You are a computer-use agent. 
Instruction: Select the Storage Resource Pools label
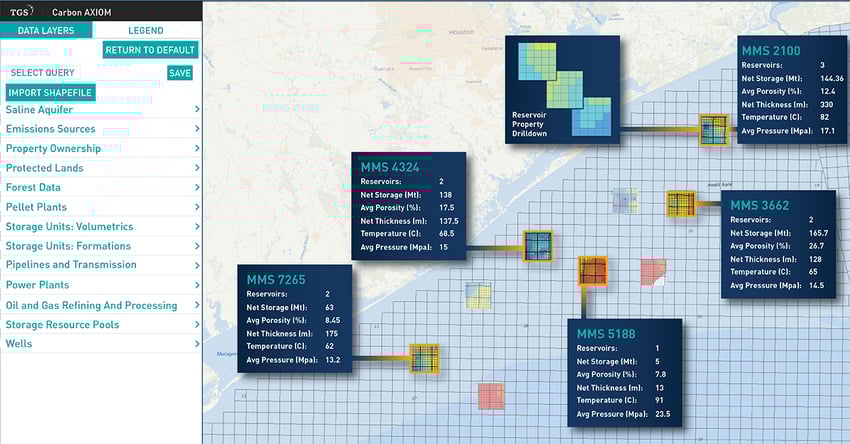62,325
